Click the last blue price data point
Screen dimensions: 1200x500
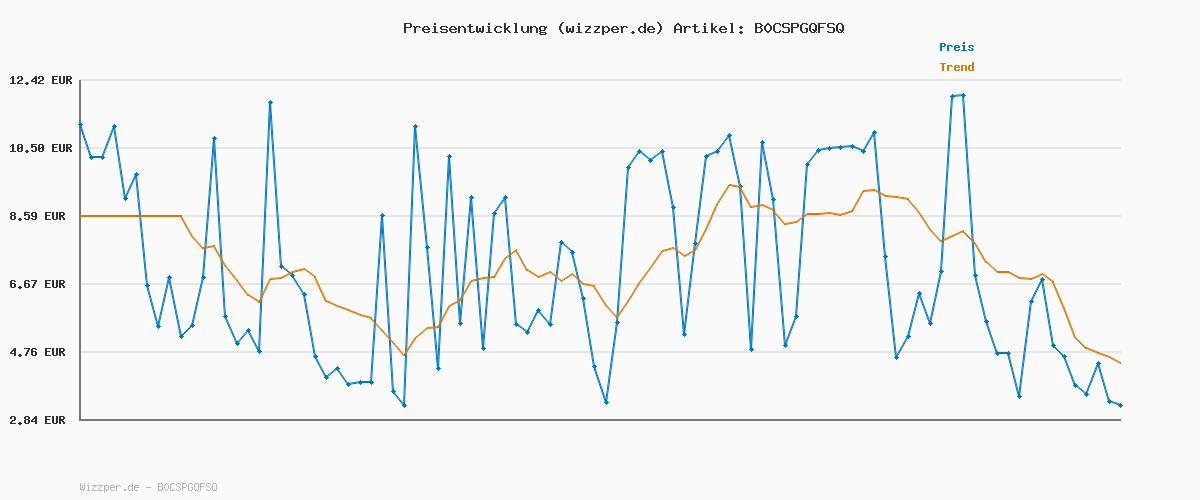coord(1120,405)
